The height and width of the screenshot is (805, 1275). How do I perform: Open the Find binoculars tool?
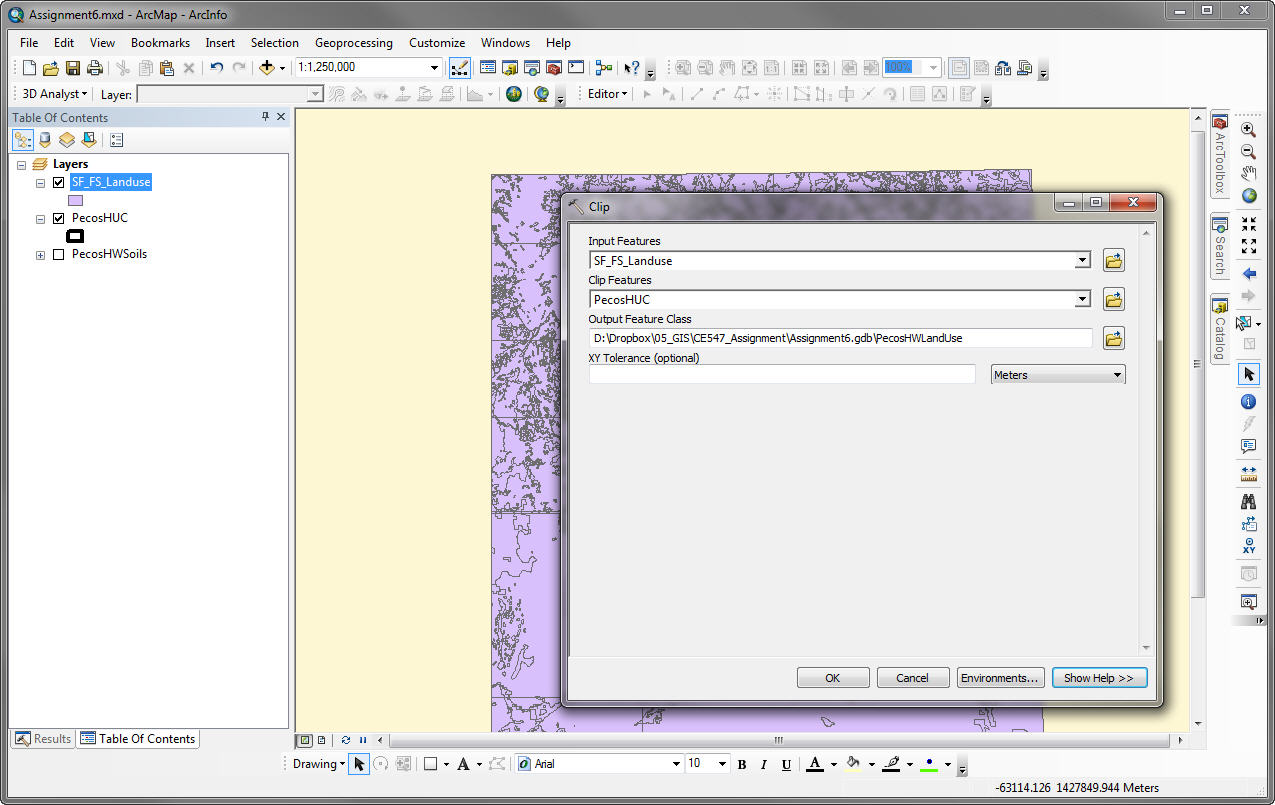pyautogui.click(x=1249, y=501)
